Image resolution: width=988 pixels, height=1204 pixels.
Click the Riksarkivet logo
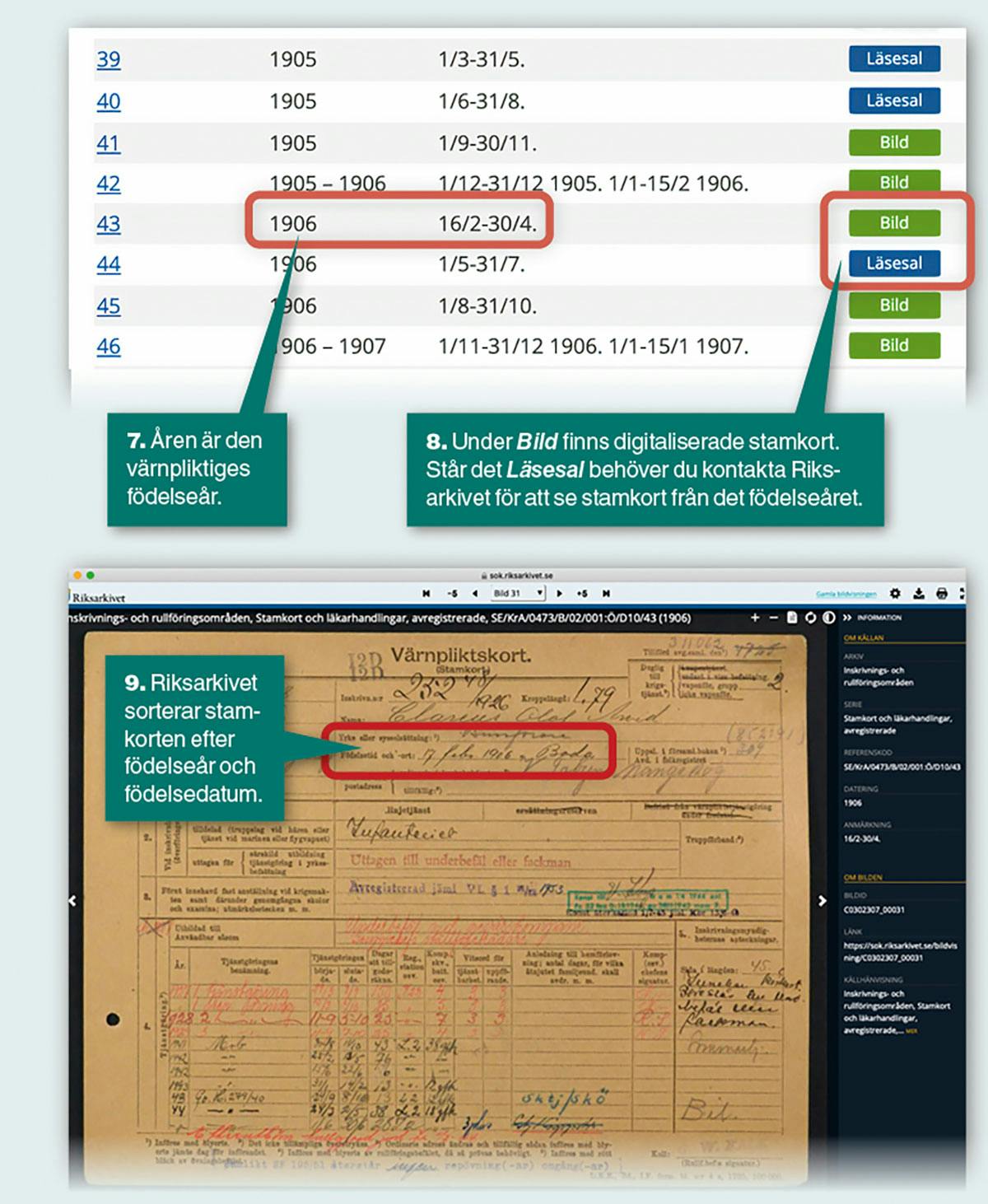[x=97, y=597]
